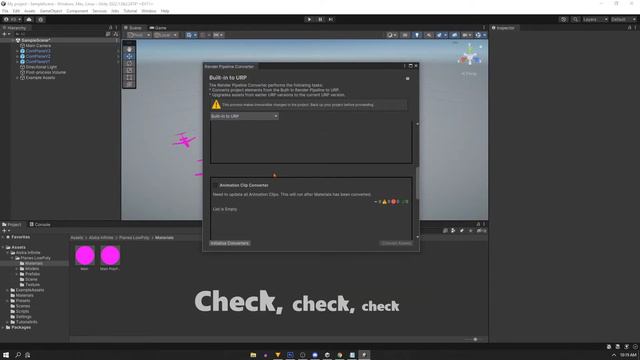Select the Transform tool
Screen dimensions: 640x360
point(129,84)
